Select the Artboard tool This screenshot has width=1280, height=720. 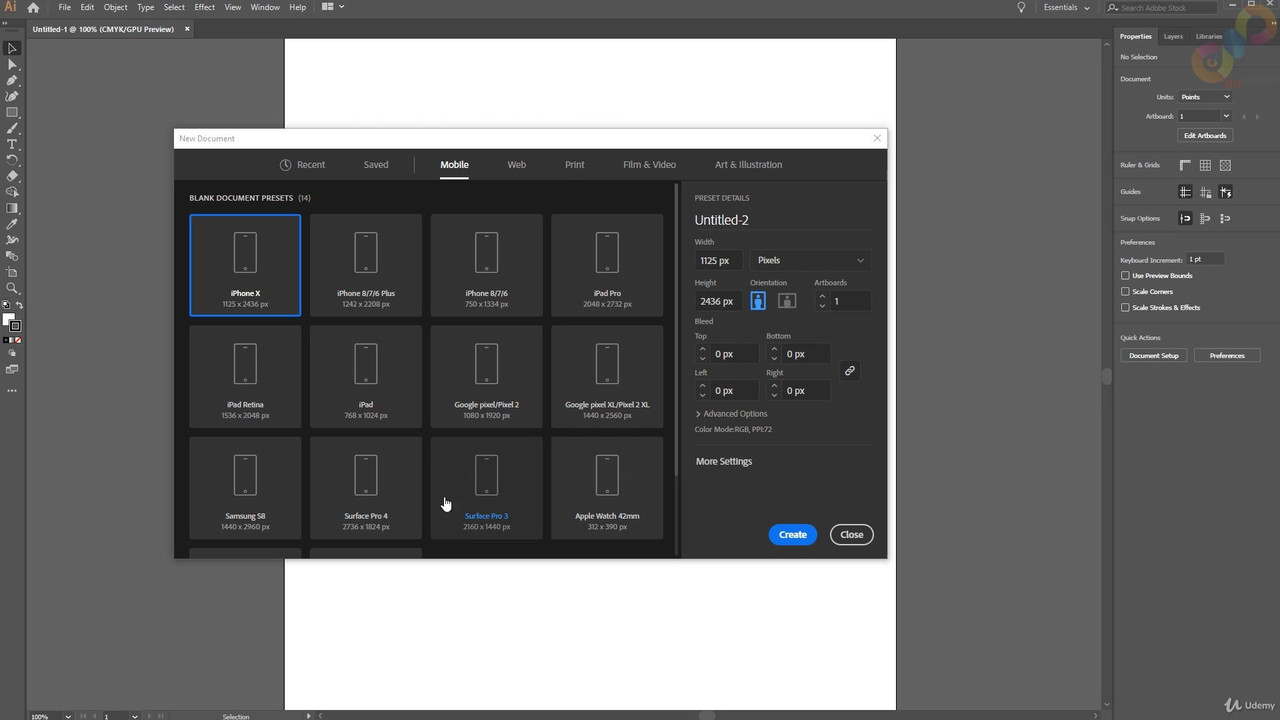point(12,272)
